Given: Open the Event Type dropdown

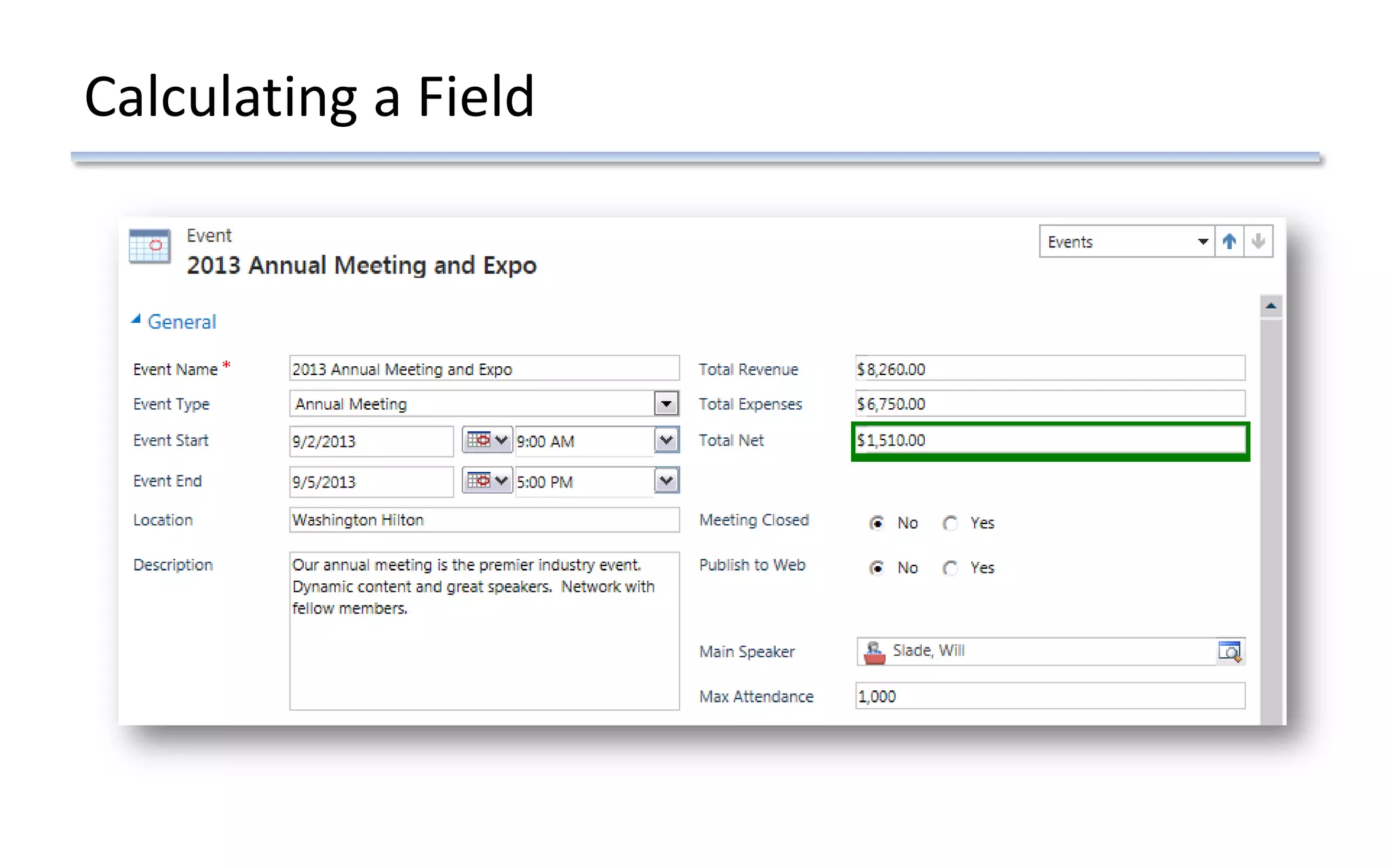Looking at the screenshot, I should pos(666,404).
